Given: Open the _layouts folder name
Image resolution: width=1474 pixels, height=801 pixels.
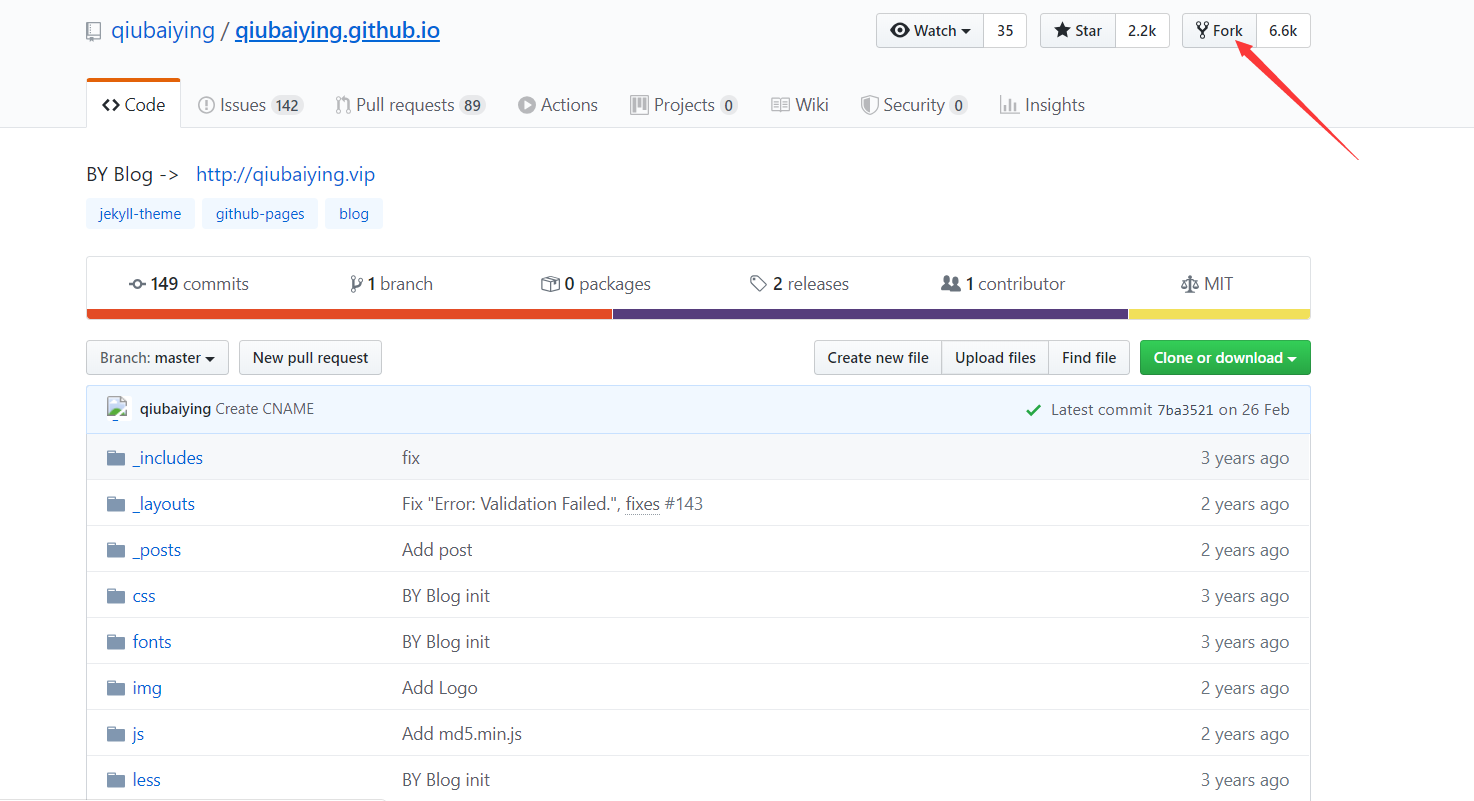Looking at the screenshot, I should (x=164, y=504).
